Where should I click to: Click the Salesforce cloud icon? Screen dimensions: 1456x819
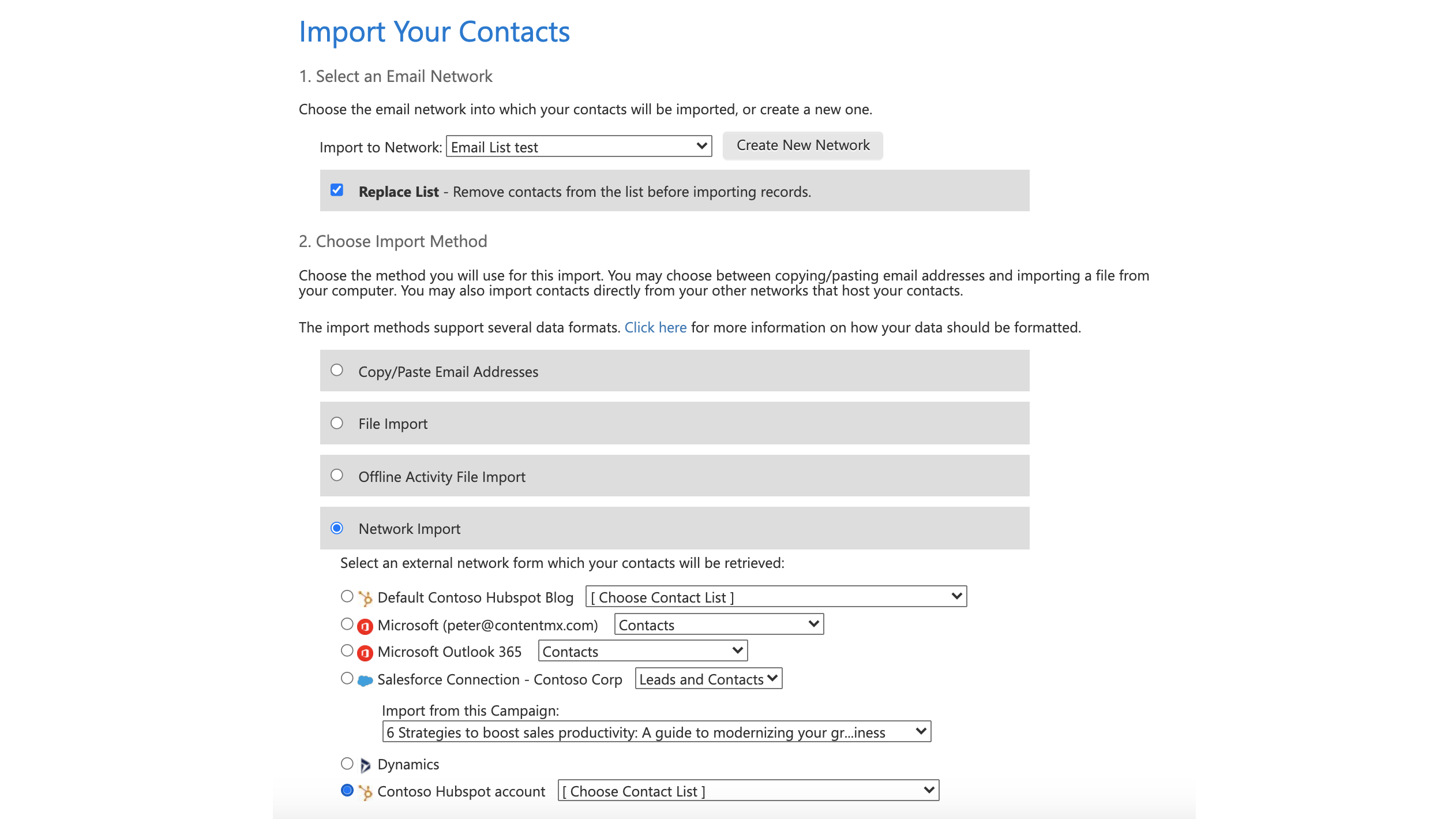pos(365,679)
